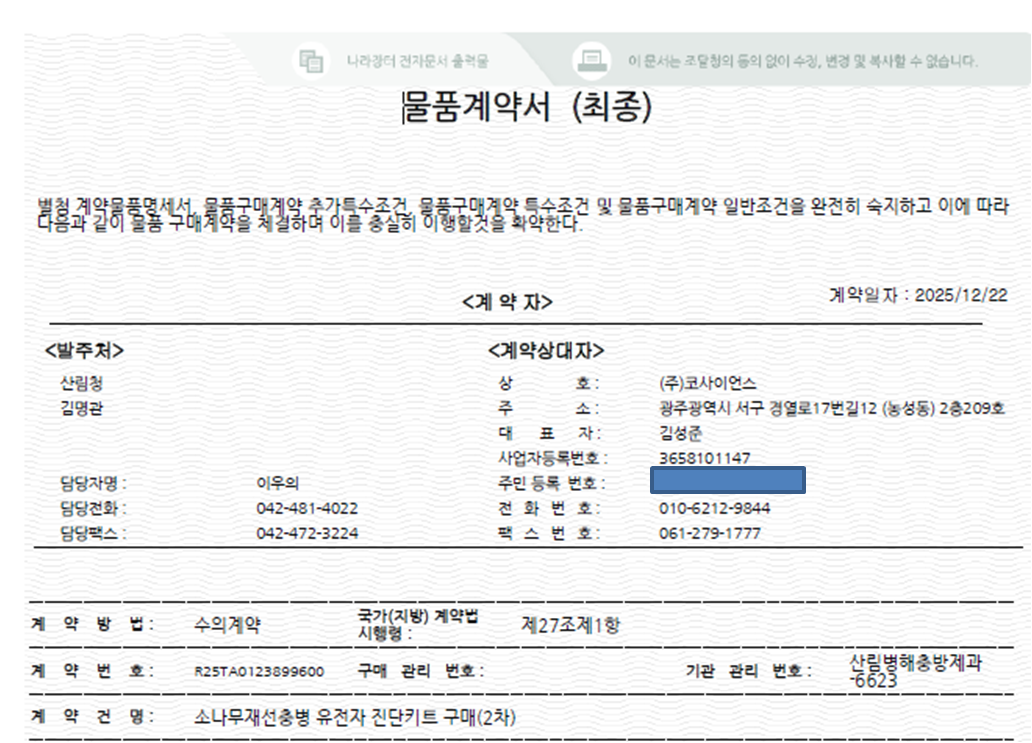Click the 제27조제1항 clause text

571,625
